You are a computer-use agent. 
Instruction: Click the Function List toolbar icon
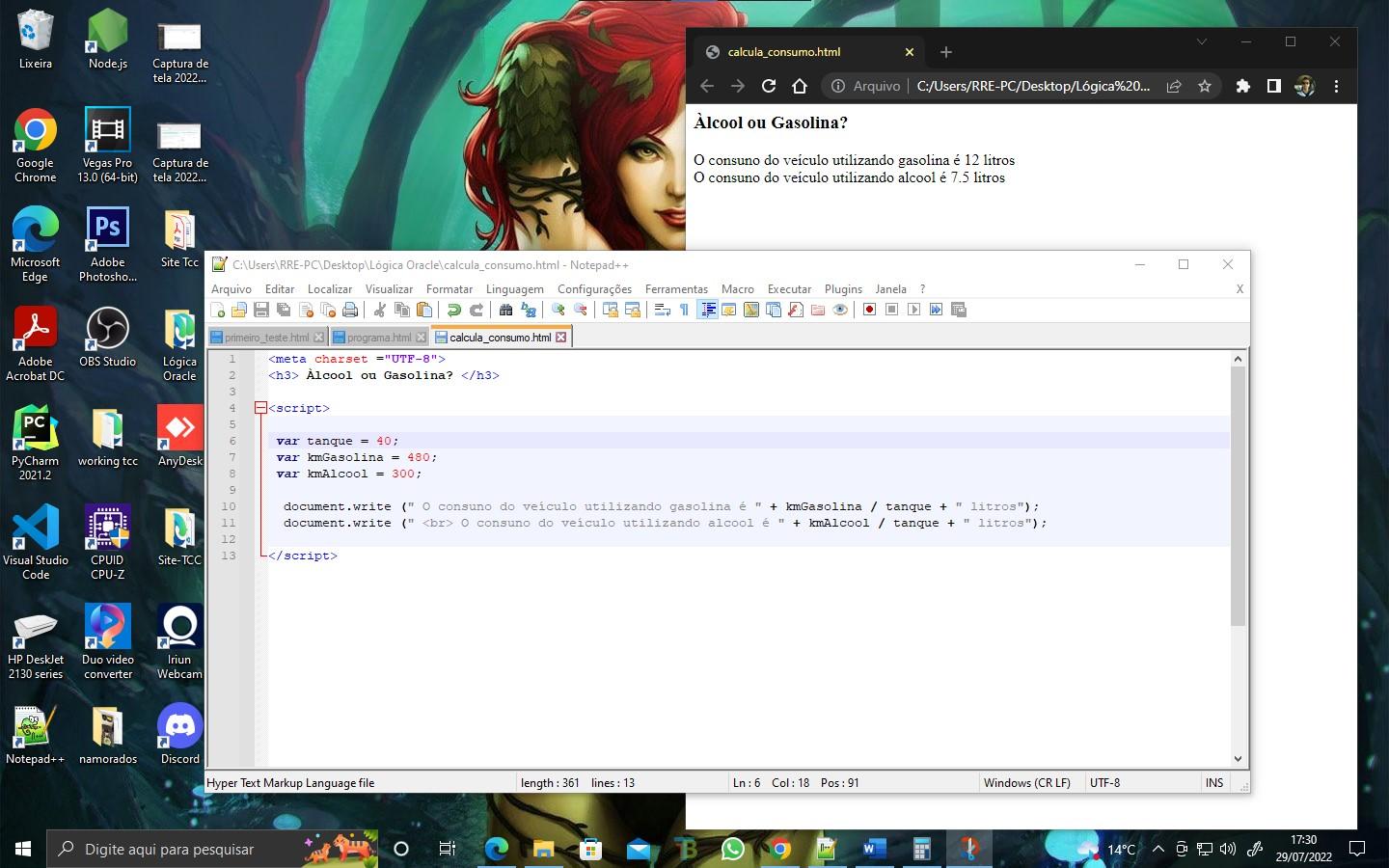[796, 310]
